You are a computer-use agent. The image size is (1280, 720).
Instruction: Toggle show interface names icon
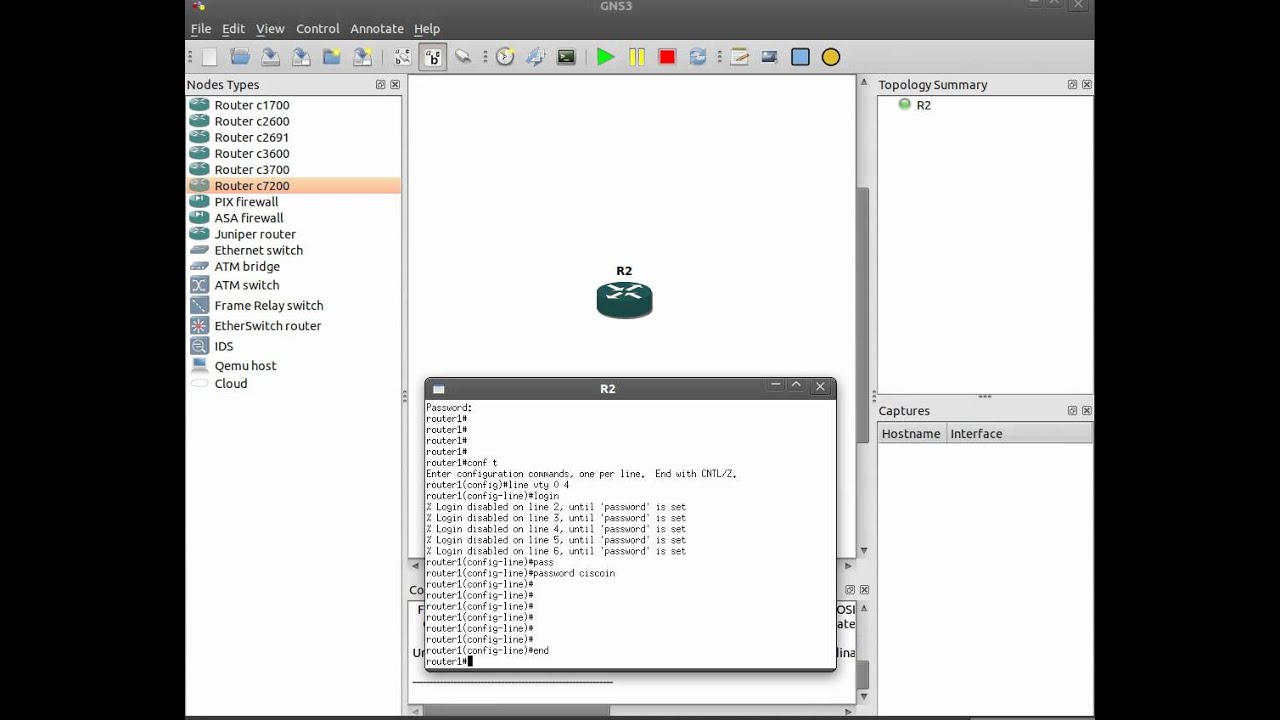402,57
